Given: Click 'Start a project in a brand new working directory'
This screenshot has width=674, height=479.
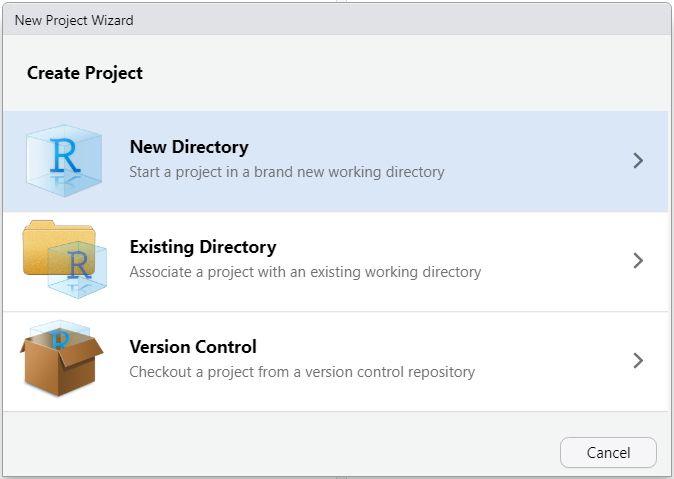Looking at the screenshot, I should pyautogui.click(x=287, y=172).
